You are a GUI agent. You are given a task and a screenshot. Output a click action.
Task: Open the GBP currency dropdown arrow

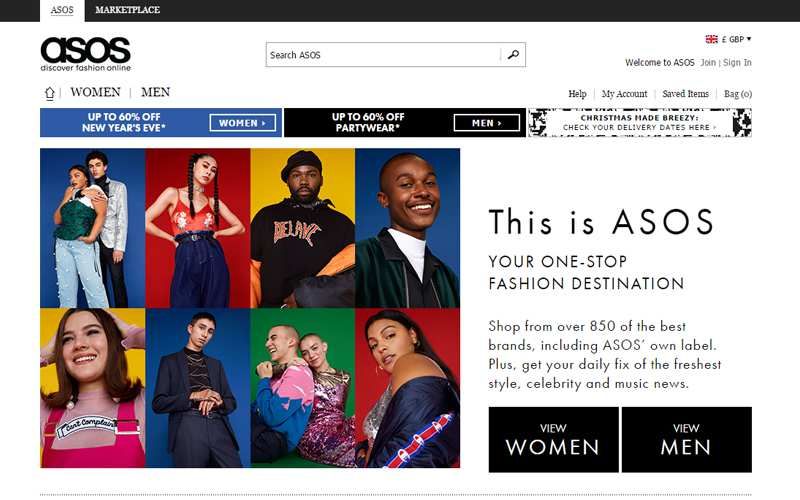tap(748, 39)
